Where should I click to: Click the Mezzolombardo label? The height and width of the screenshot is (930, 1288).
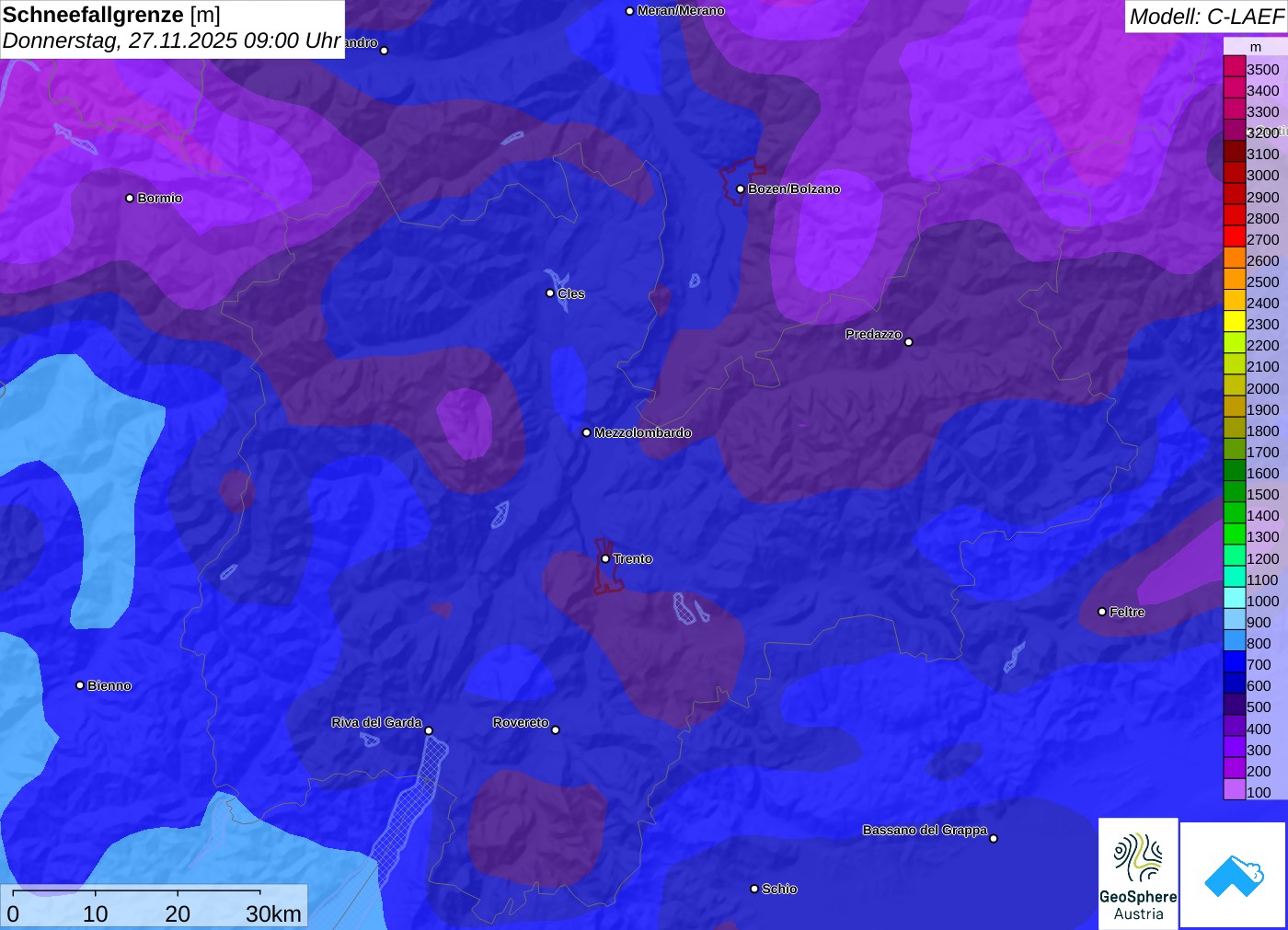click(x=642, y=432)
